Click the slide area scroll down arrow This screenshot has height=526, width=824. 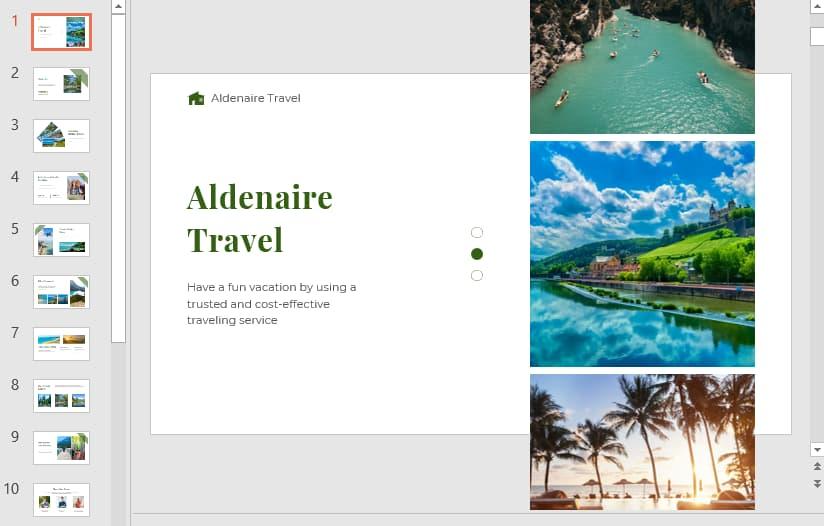point(817,450)
